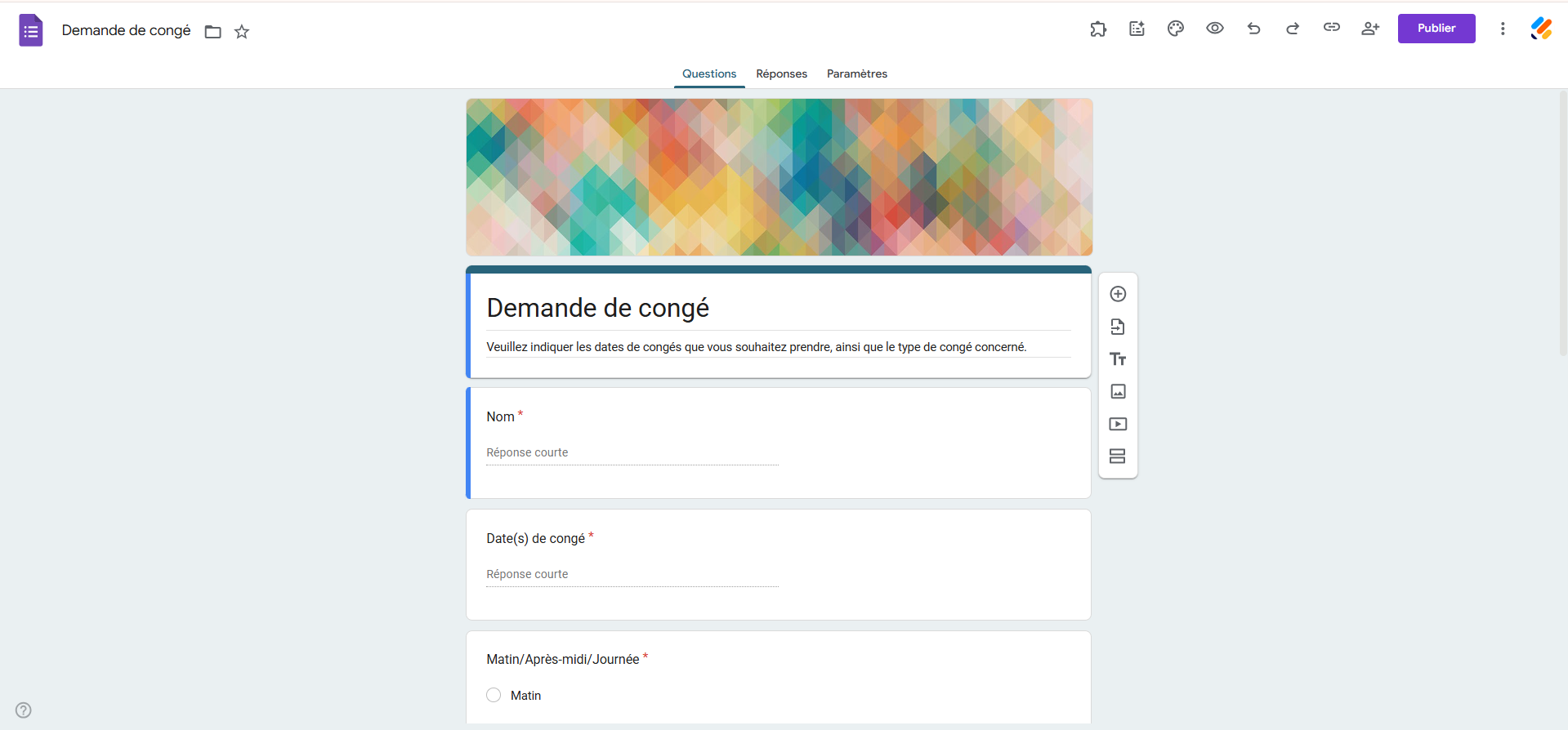Screen dimensions: 1568x730
Task: Add a new question
Action: [x=1118, y=294]
